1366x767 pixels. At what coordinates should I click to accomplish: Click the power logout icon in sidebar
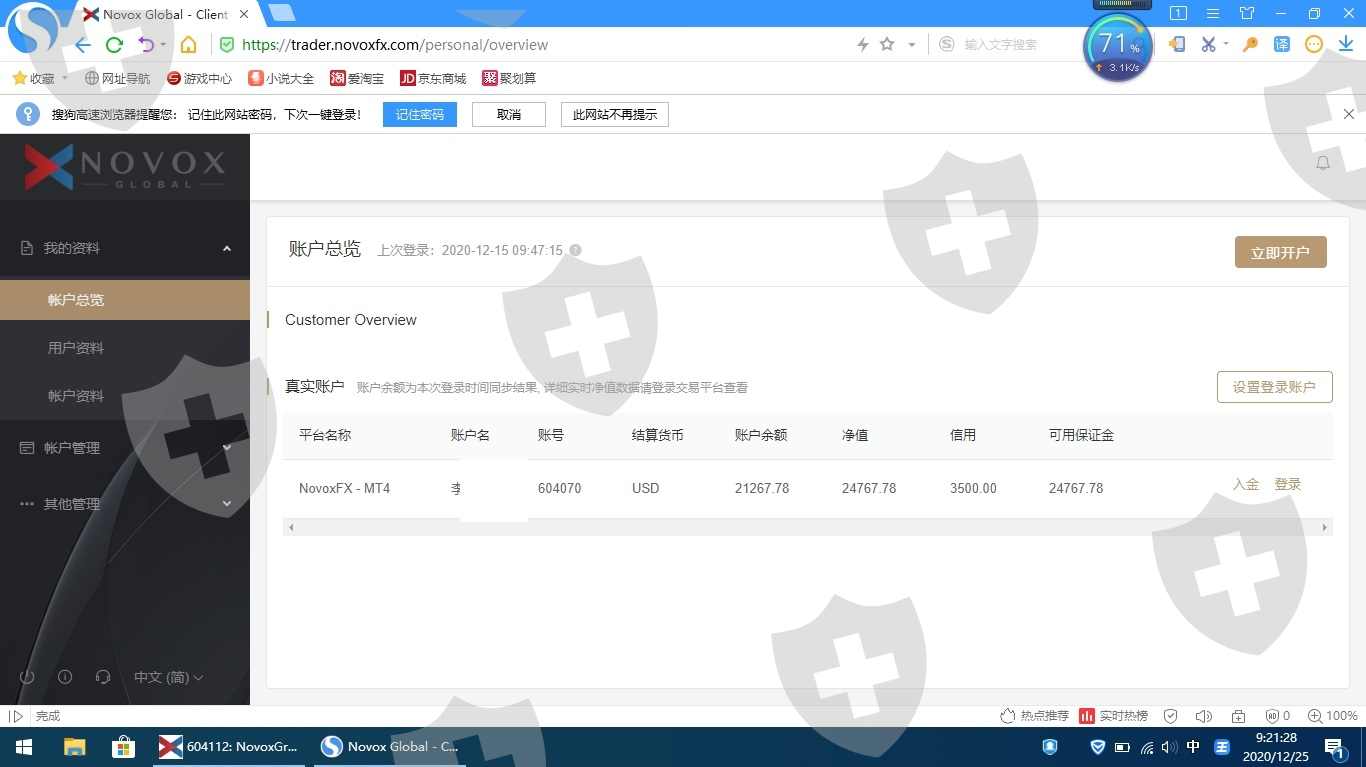pyautogui.click(x=27, y=677)
